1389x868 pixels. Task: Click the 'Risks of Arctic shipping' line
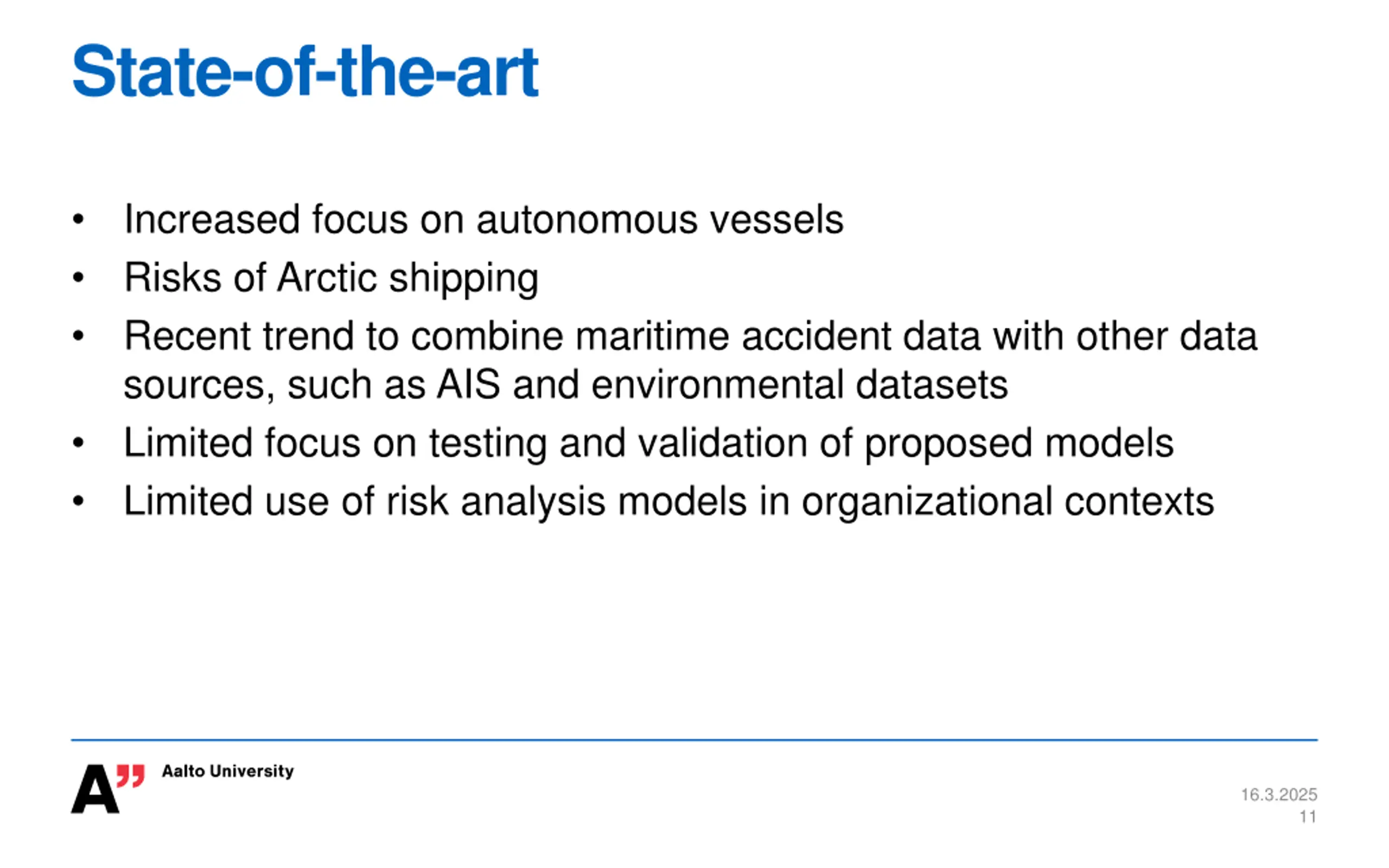tap(331, 278)
